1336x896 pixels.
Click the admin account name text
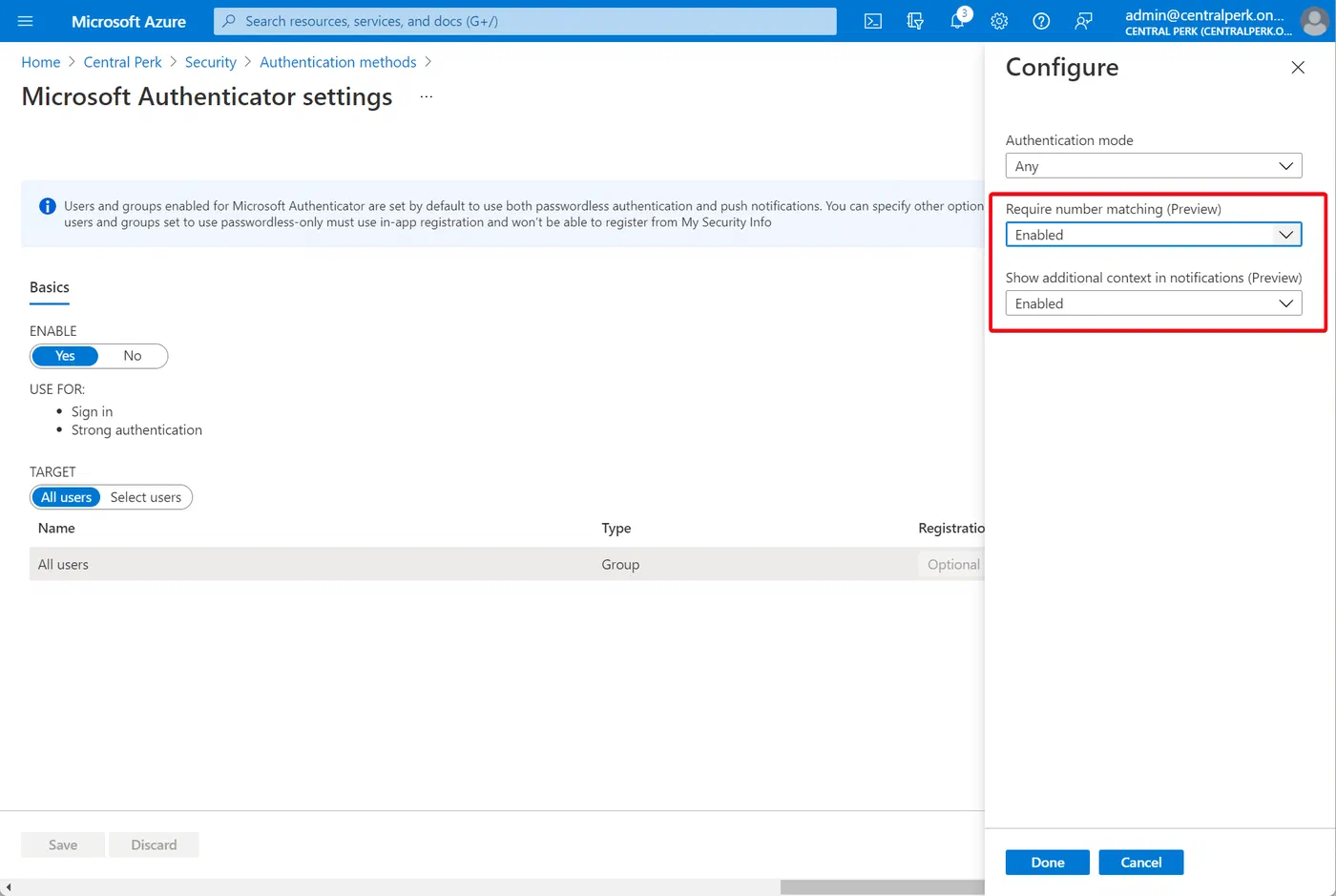click(x=1204, y=14)
